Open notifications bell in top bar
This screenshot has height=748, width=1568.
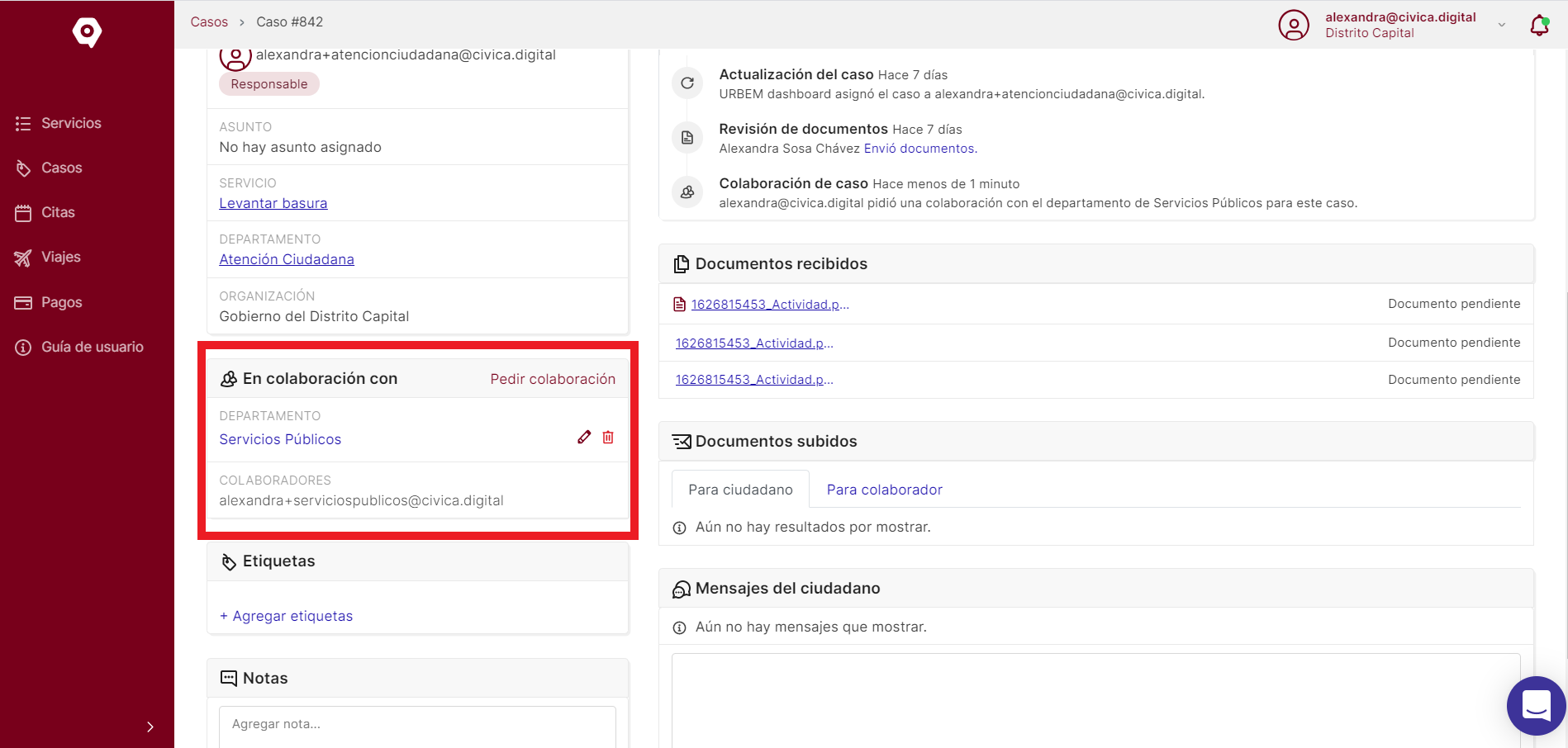click(1539, 25)
